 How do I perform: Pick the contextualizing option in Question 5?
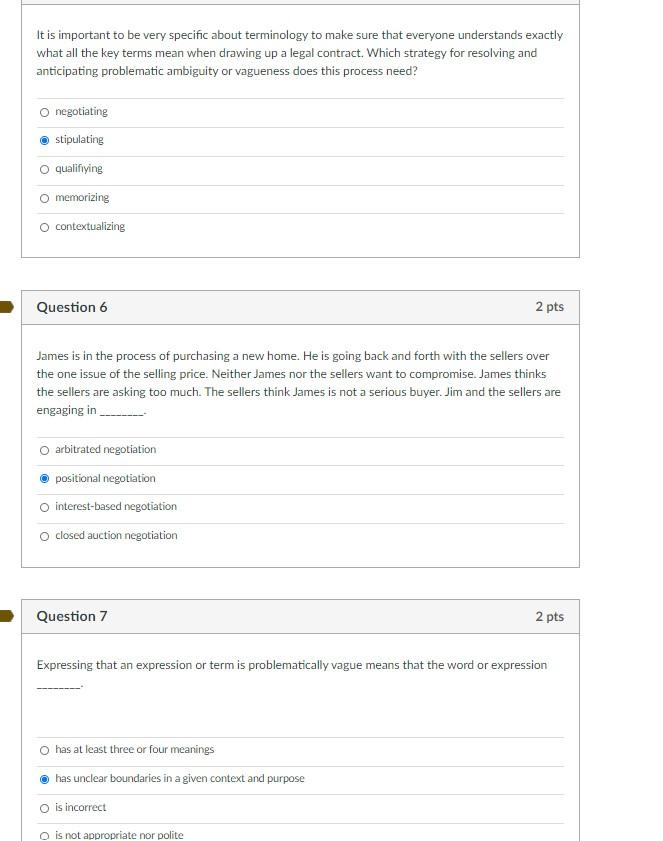(x=44, y=226)
